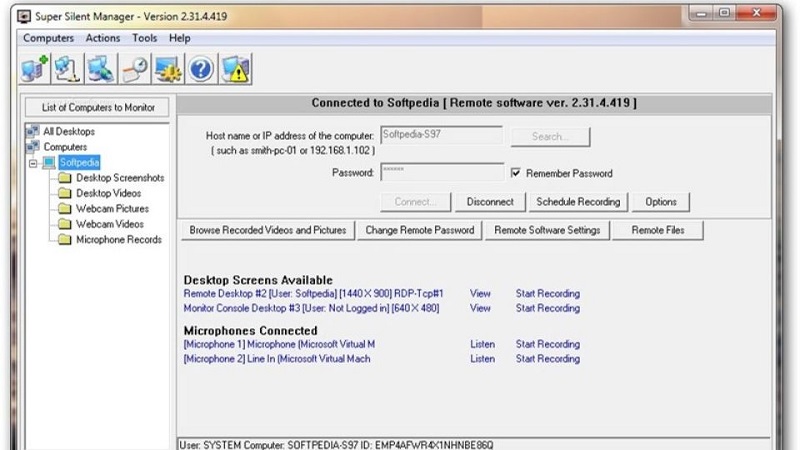Toggle the Remember Password checkbox
Viewport: 800px width, 450px height.
pyautogui.click(x=516, y=173)
